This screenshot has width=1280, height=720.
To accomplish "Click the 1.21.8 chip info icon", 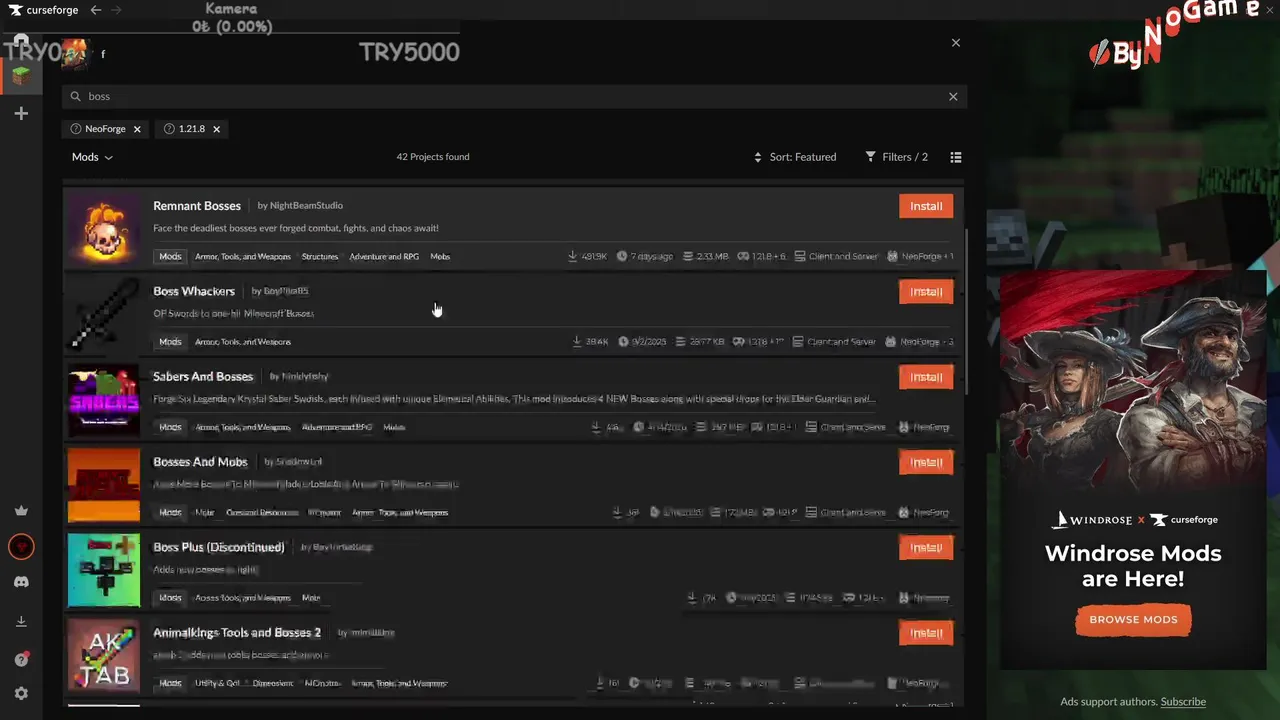I will 169,129.
